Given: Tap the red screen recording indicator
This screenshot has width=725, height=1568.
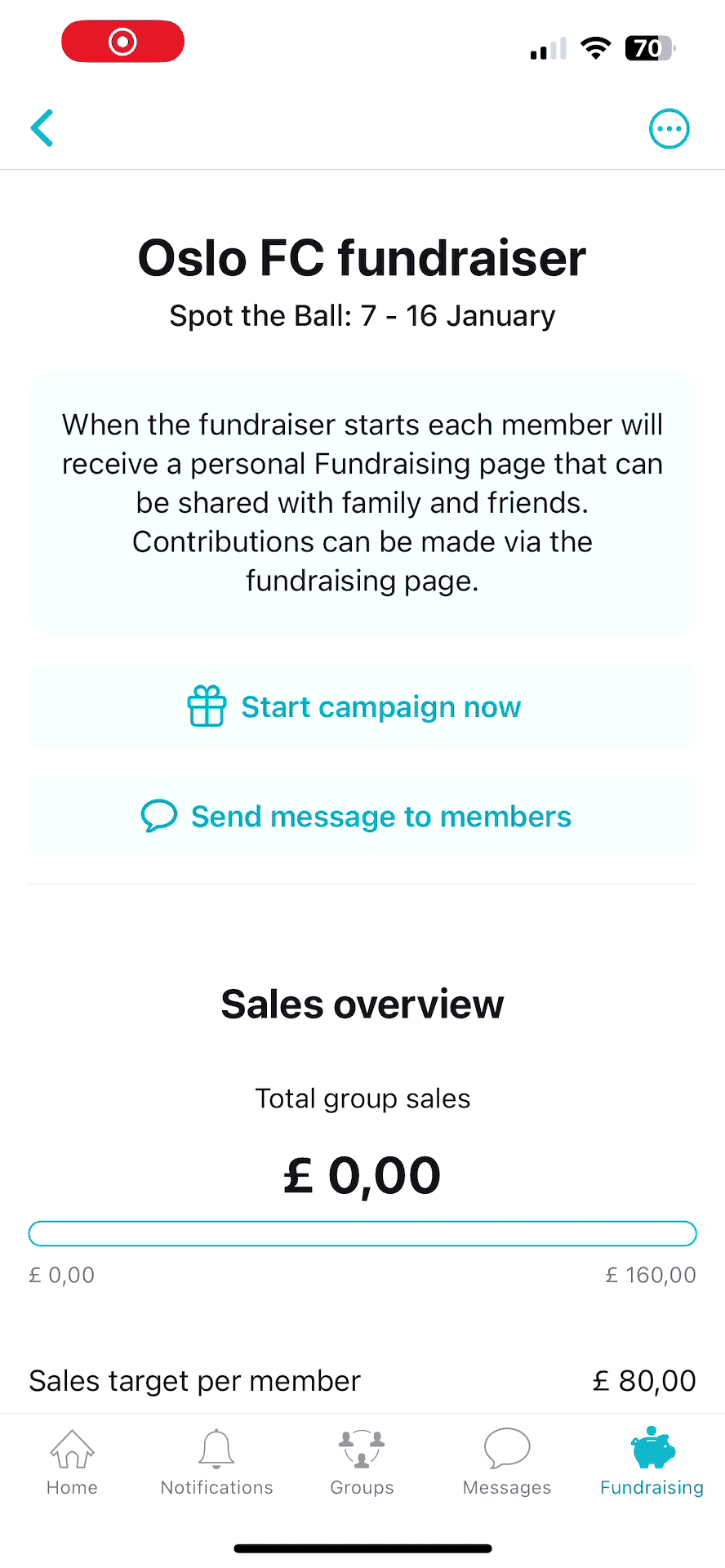Looking at the screenshot, I should tap(122, 41).
